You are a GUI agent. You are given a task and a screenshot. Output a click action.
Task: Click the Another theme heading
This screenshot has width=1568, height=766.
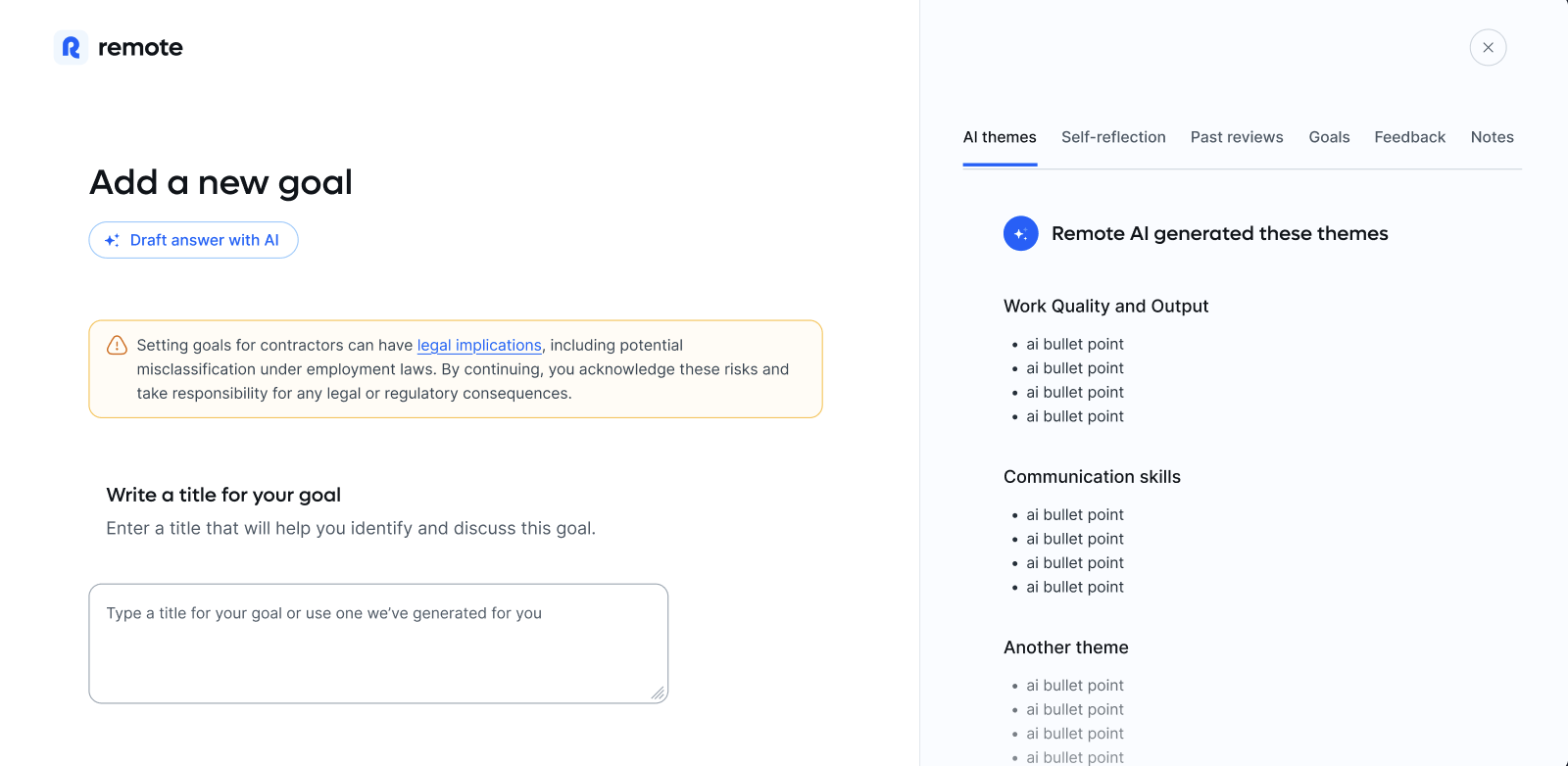[1065, 646]
